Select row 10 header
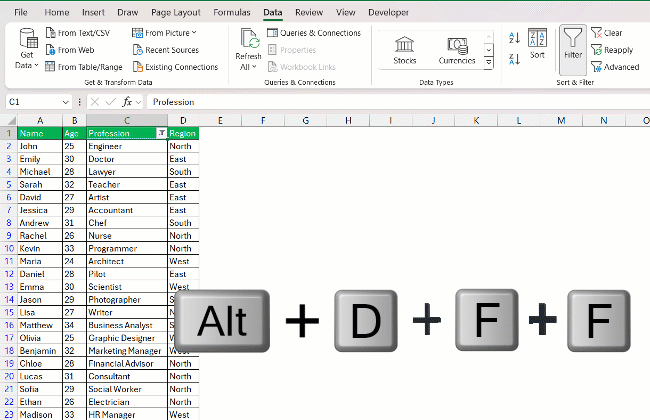Viewport: 650px width, 420px height. click(x=9, y=248)
